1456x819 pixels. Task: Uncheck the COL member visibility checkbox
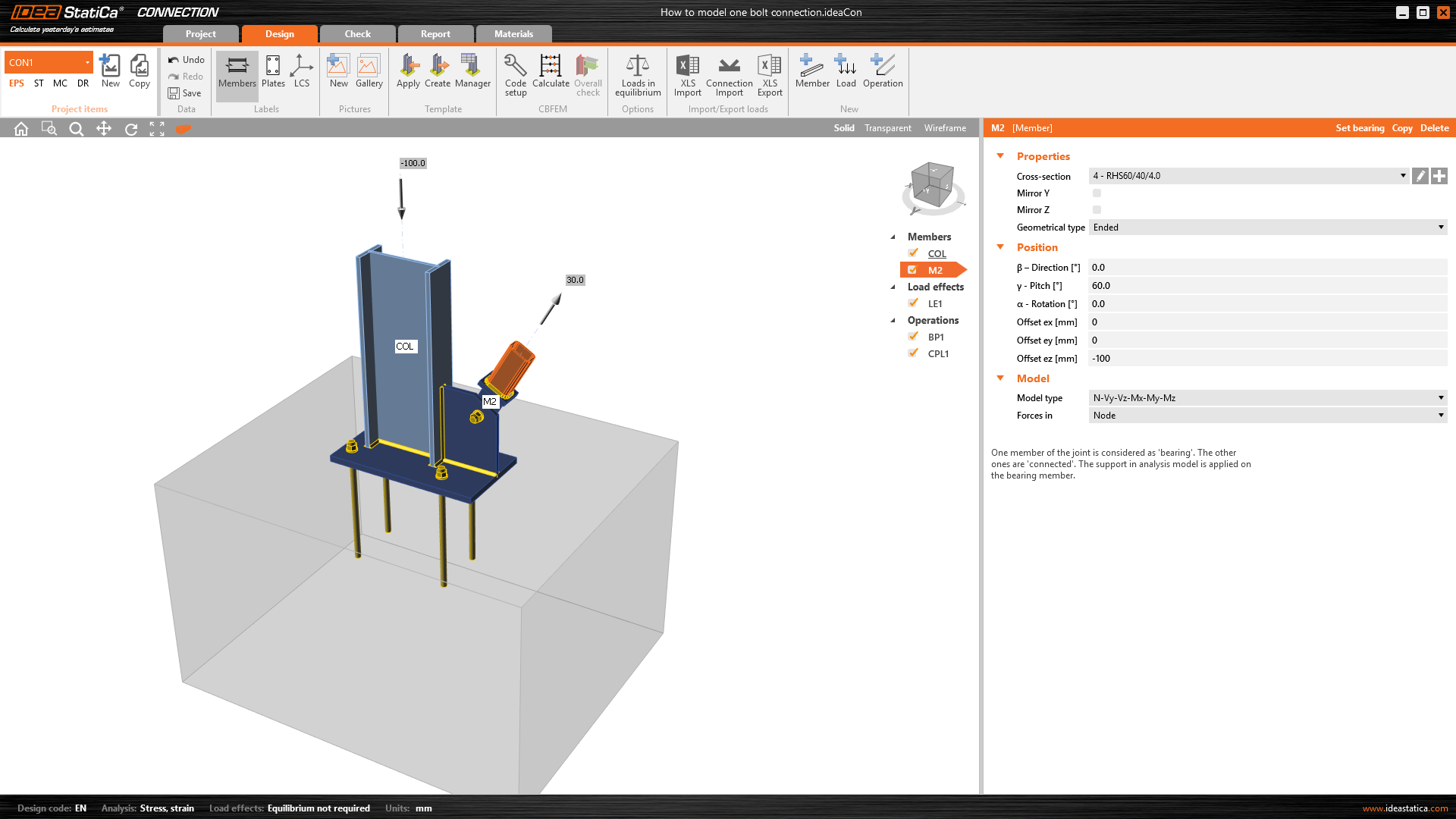coord(913,253)
